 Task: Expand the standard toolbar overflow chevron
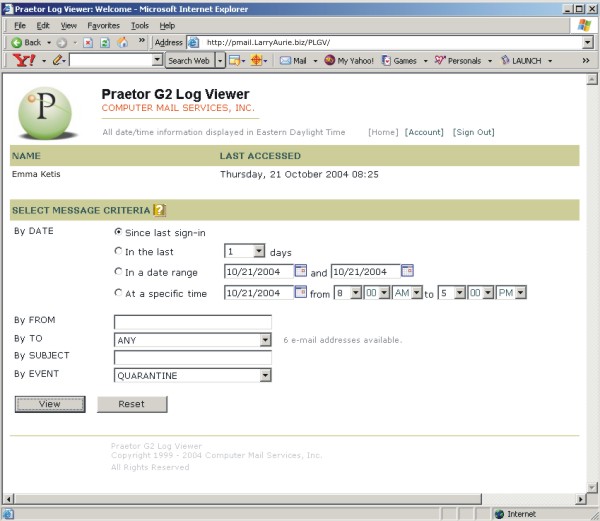(142, 40)
